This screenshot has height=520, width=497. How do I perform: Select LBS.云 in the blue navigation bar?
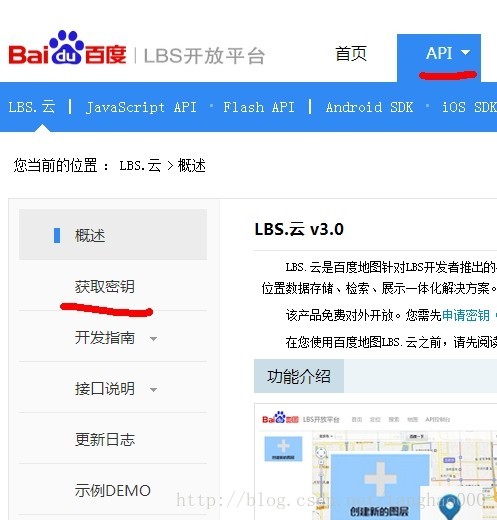(x=32, y=107)
